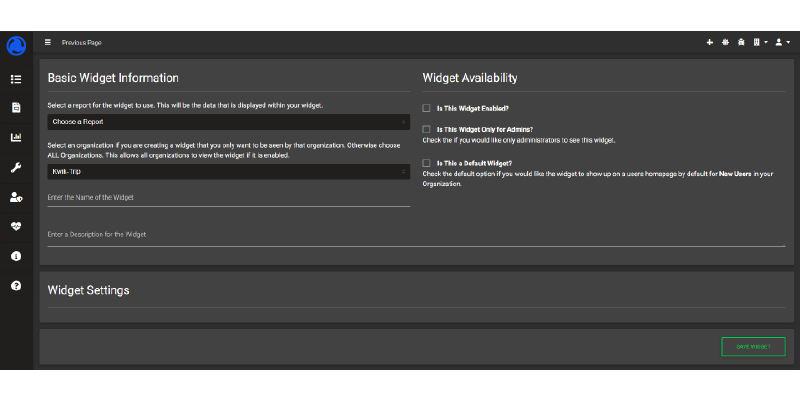
Task: Open the bar chart sidebar icon
Action: 16,137
